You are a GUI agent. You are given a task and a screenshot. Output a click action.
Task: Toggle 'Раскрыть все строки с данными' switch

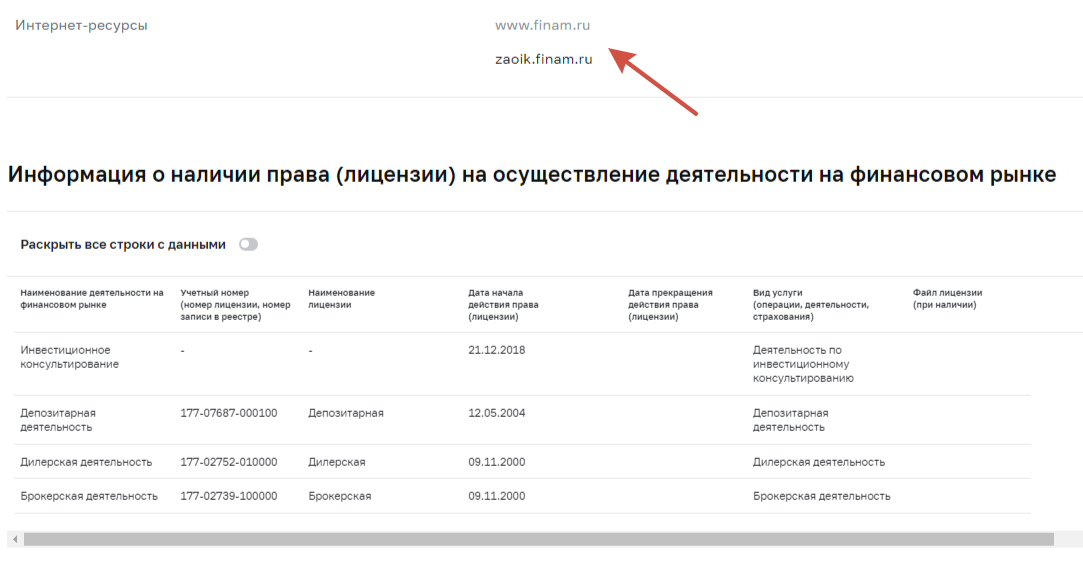pos(248,244)
